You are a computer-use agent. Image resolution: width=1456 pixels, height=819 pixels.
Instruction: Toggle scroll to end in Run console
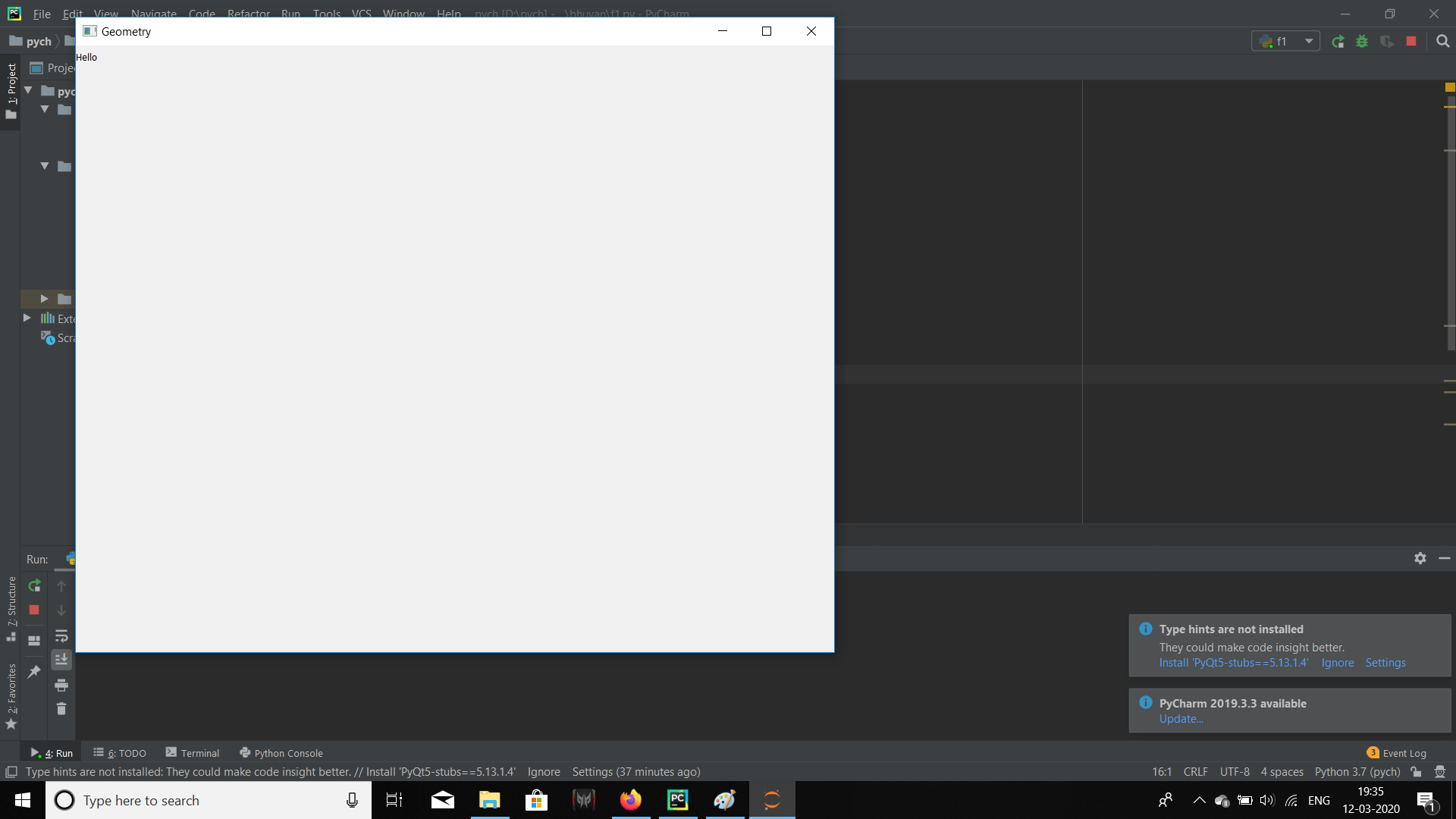pos(61,660)
